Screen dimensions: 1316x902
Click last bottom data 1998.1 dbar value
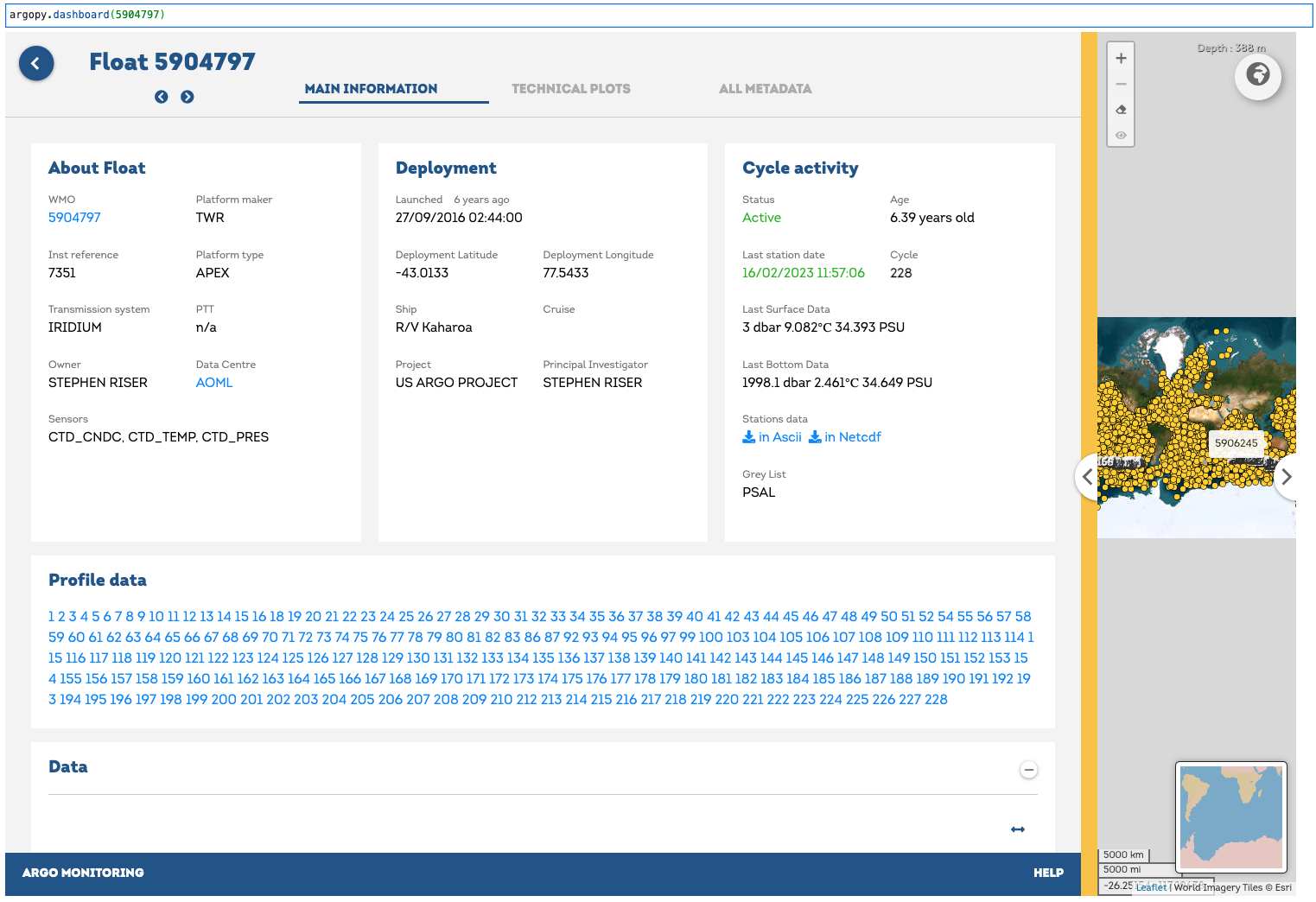pos(837,383)
